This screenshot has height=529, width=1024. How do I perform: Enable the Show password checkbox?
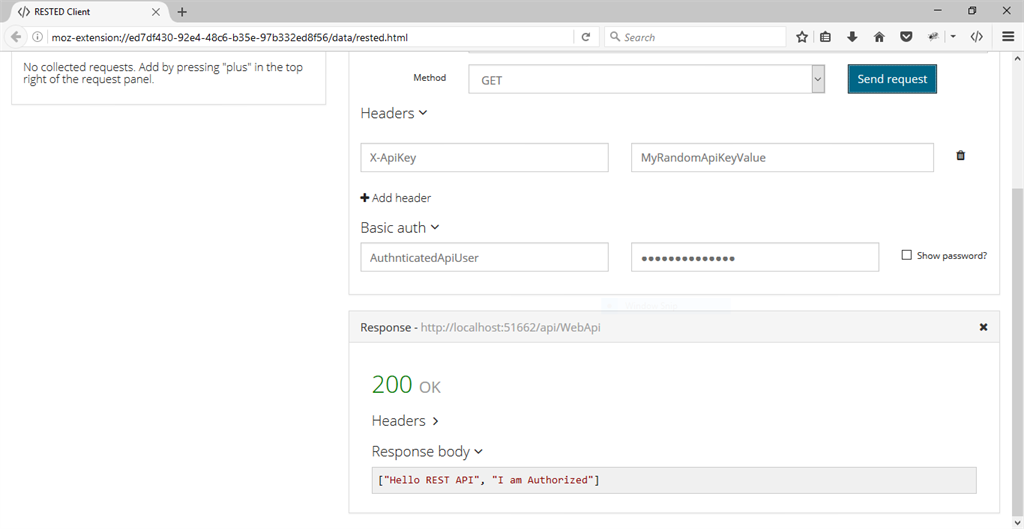[x=907, y=255]
